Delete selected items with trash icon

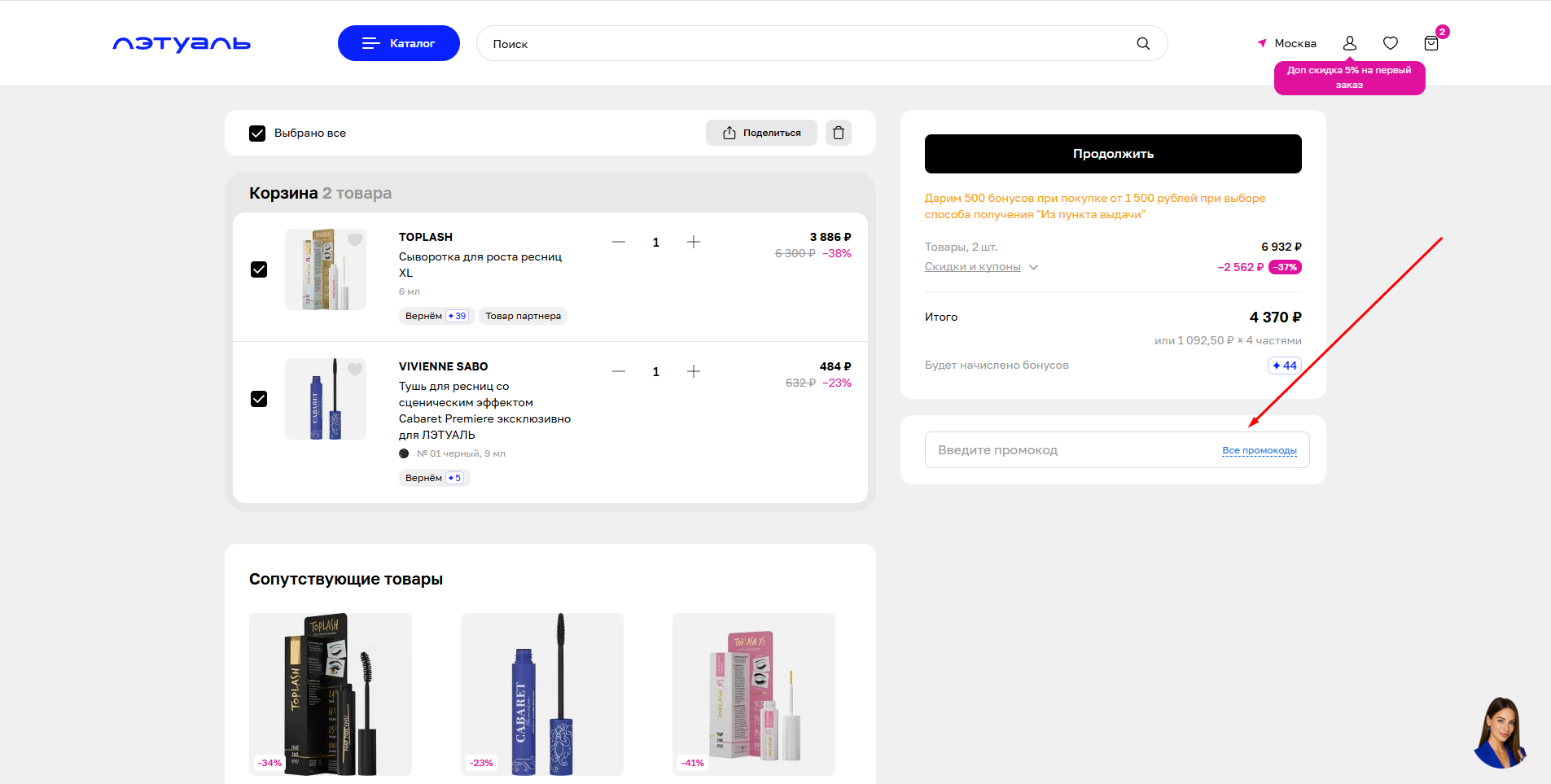coord(839,133)
